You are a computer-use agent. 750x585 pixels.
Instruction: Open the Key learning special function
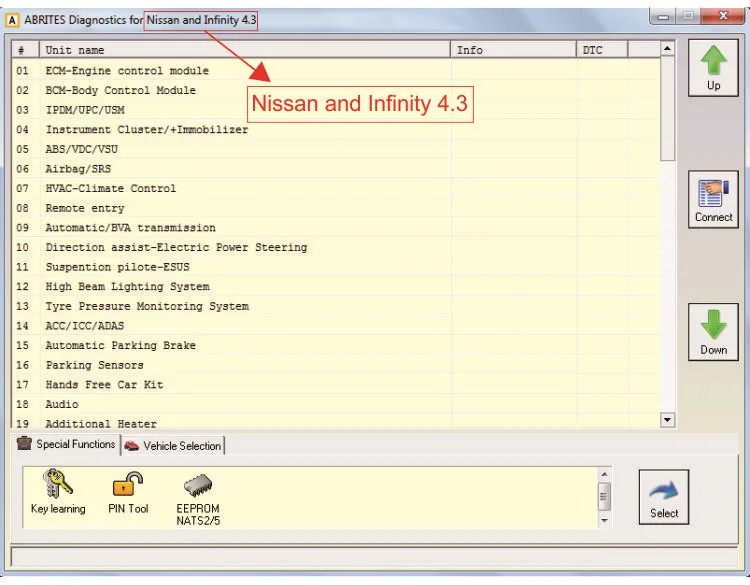[x=58, y=492]
